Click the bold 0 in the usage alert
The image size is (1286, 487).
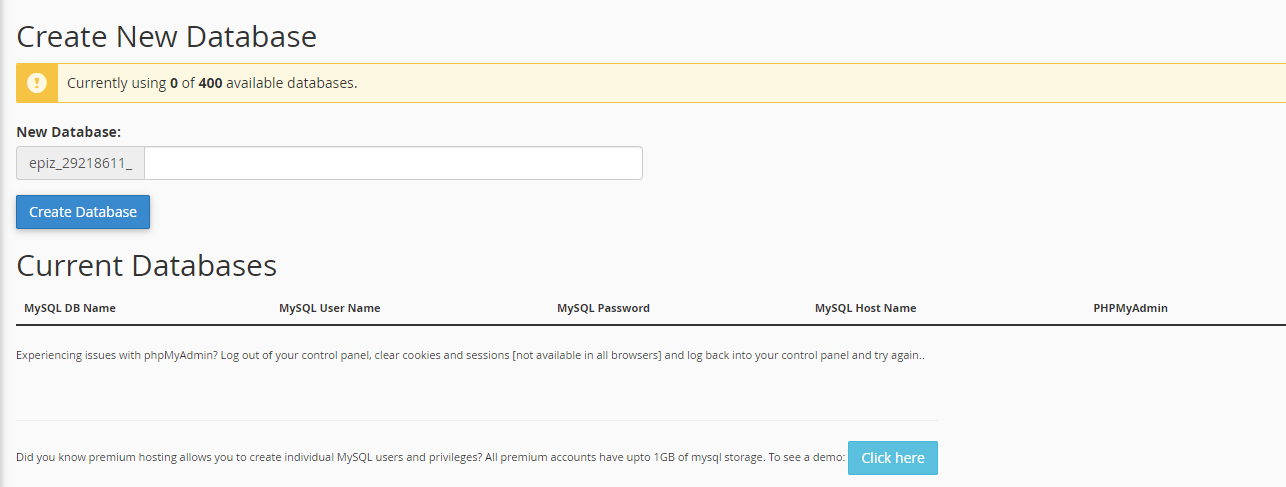[174, 83]
